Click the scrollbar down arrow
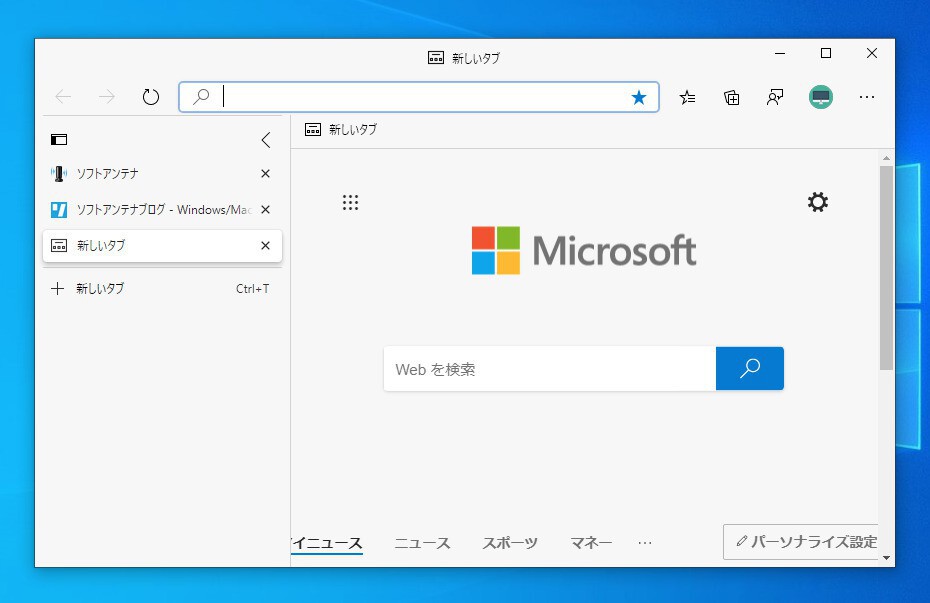Screen dimensions: 930x603 point(886,558)
